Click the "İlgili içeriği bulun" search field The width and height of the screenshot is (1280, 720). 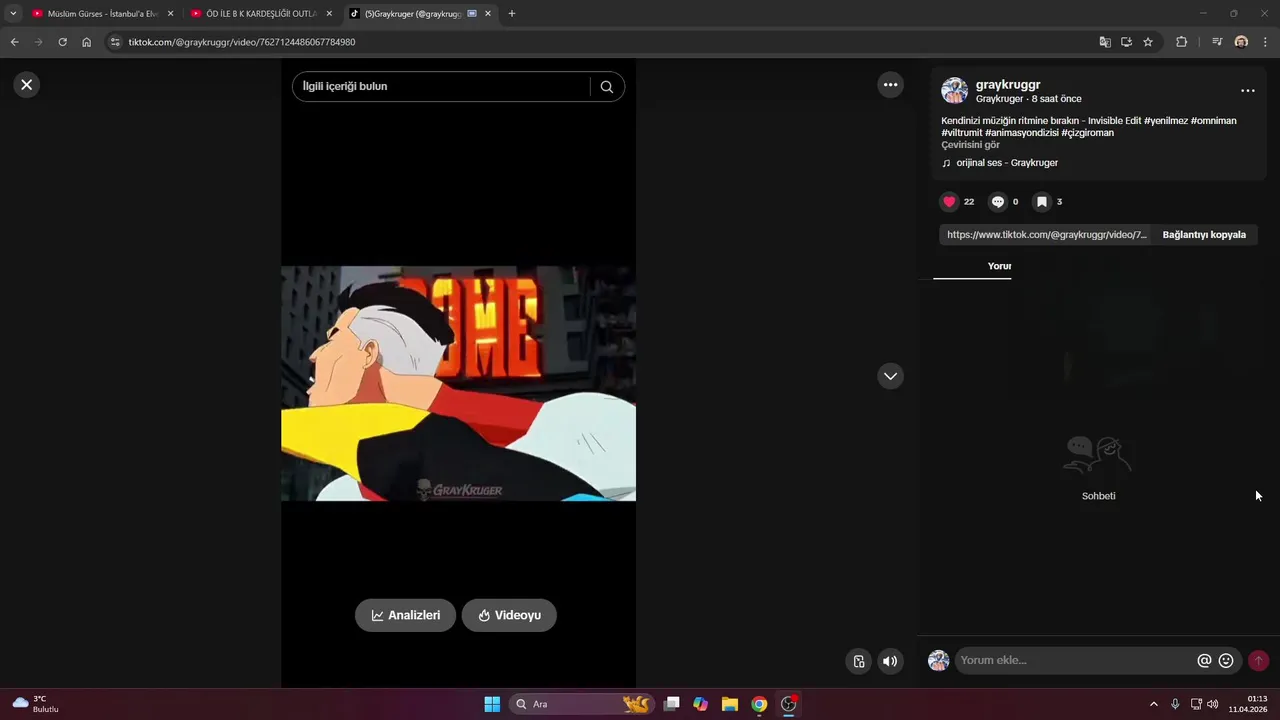coord(441,87)
